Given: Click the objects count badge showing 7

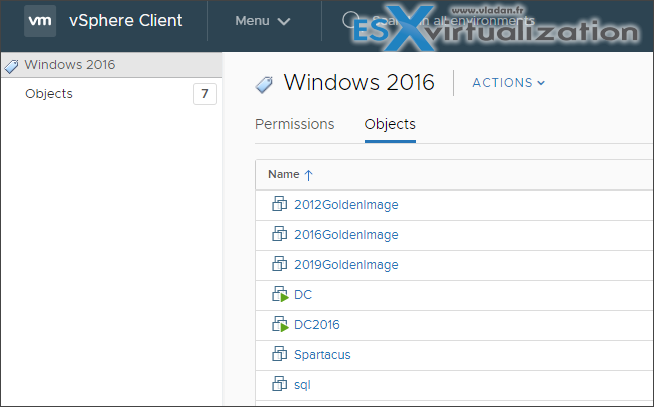Looking at the screenshot, I should tap(205, 94).
